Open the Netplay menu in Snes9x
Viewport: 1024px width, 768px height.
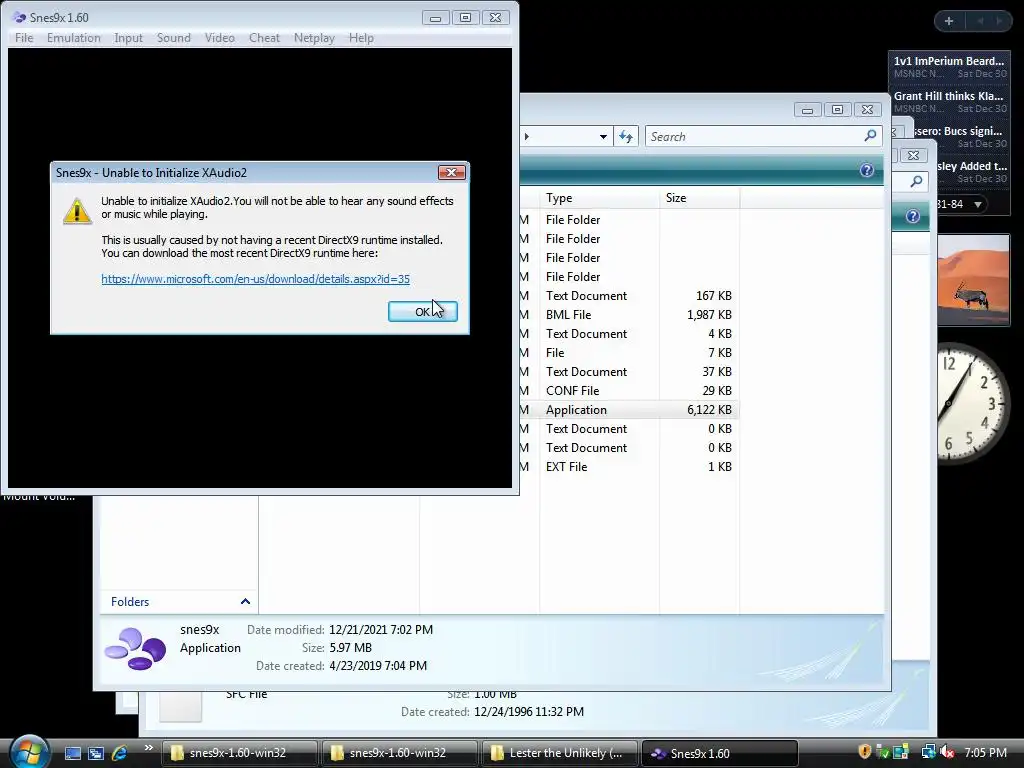[x=314, y=38]
